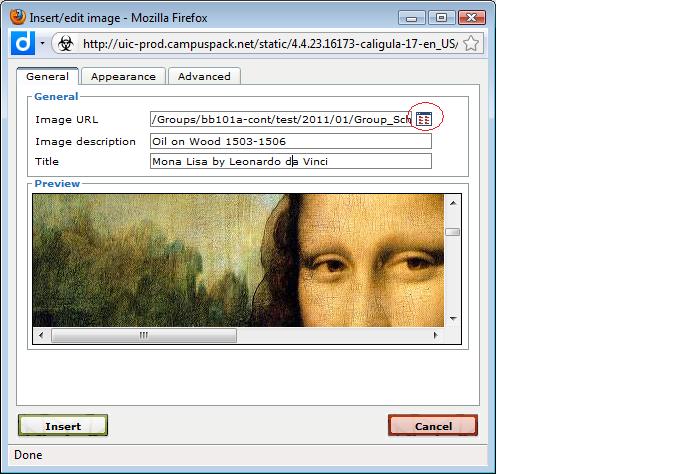Open the file browser icon beside Image URL

(x=424, y=119)
